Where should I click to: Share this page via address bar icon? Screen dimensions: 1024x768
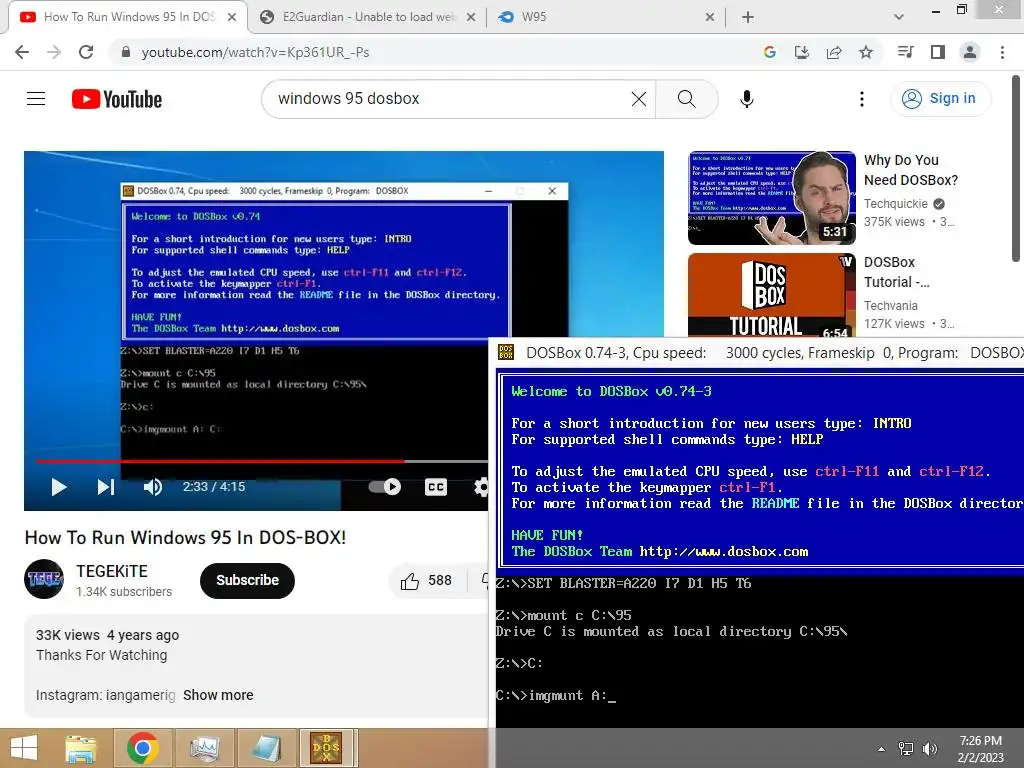pos(834,52)
